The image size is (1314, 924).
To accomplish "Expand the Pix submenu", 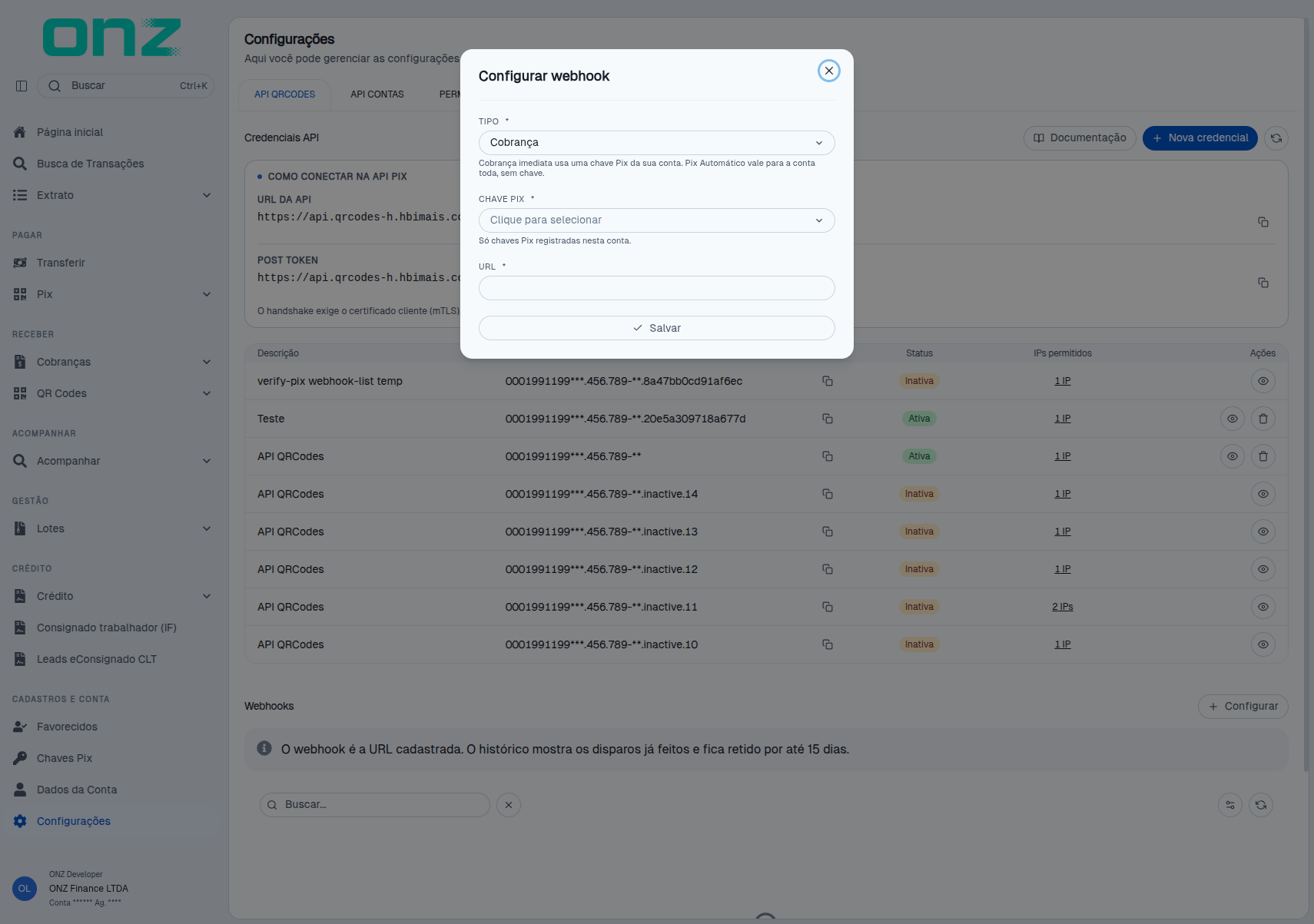I will coord(113,294).
